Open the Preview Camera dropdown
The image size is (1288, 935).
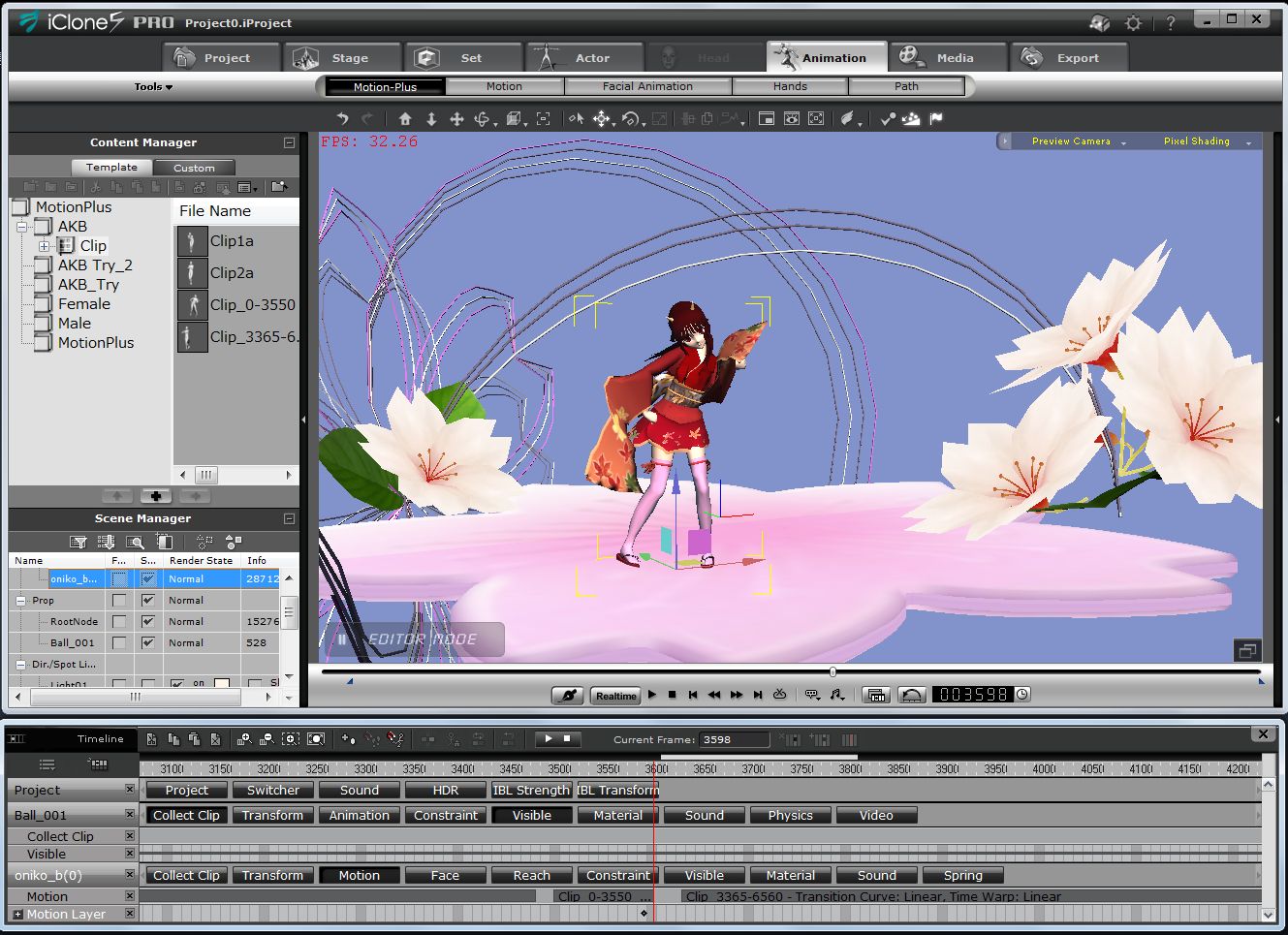[x=1079, y=141]
